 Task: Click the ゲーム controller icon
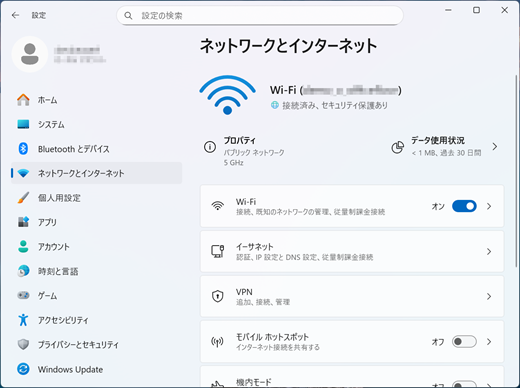pyautogui.click(x=23, y=295)
